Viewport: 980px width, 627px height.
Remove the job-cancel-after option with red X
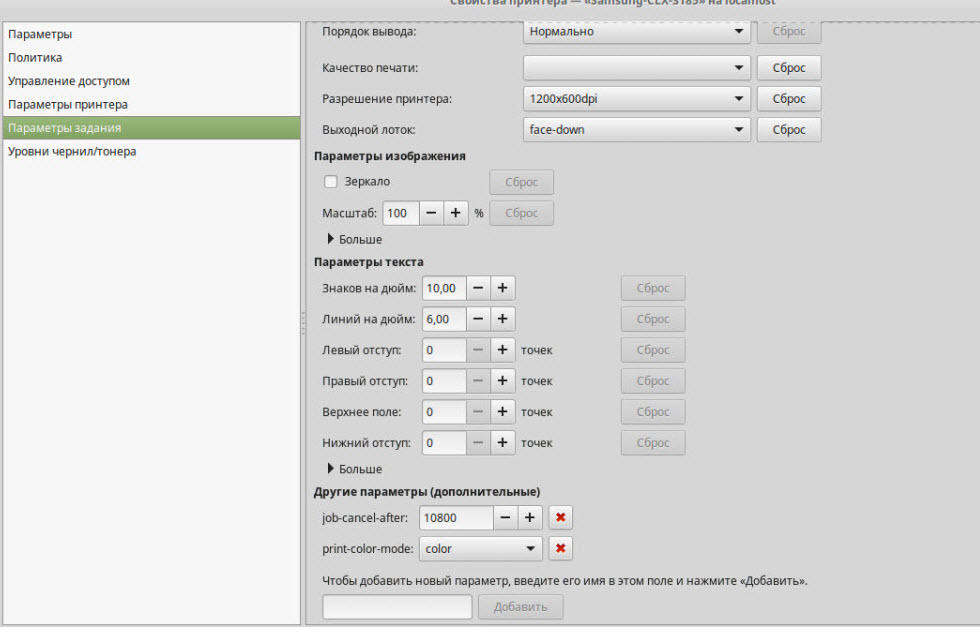click(x=560, y=518)
